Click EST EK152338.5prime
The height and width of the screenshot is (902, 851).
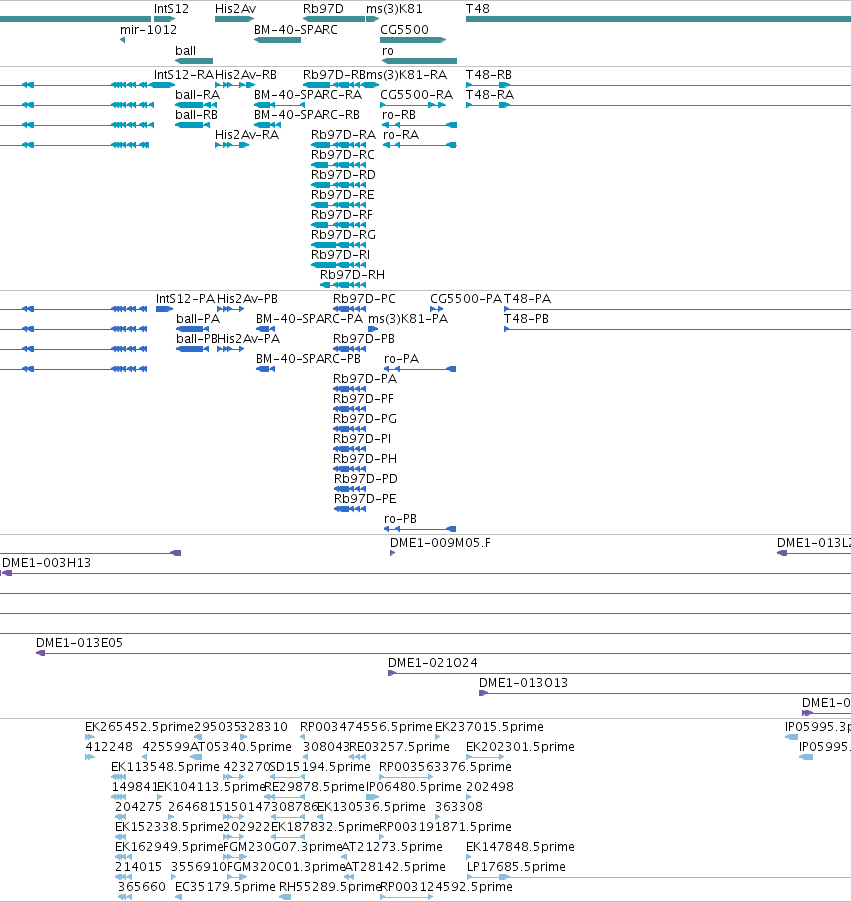pos(169,827)
